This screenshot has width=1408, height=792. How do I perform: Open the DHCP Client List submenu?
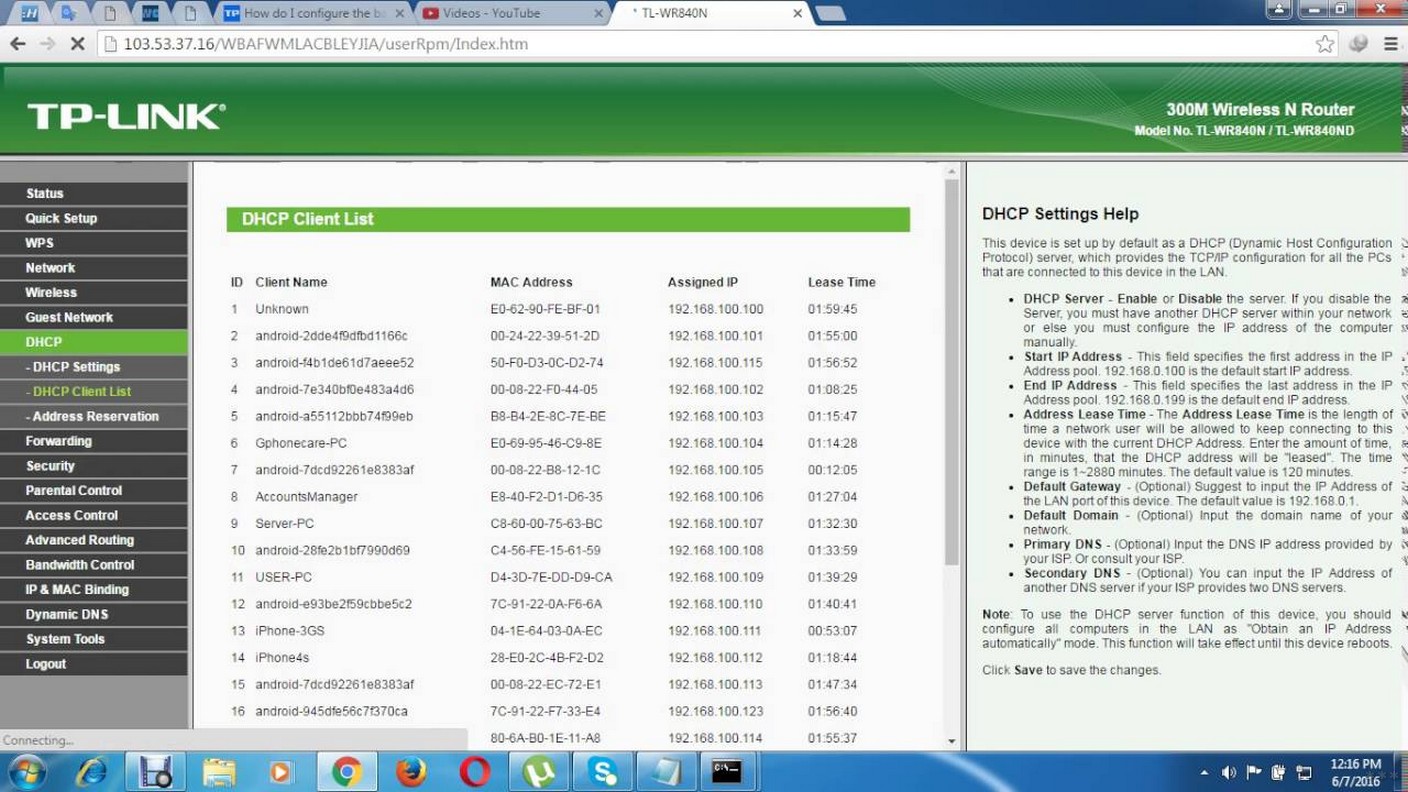pos(93,391)
